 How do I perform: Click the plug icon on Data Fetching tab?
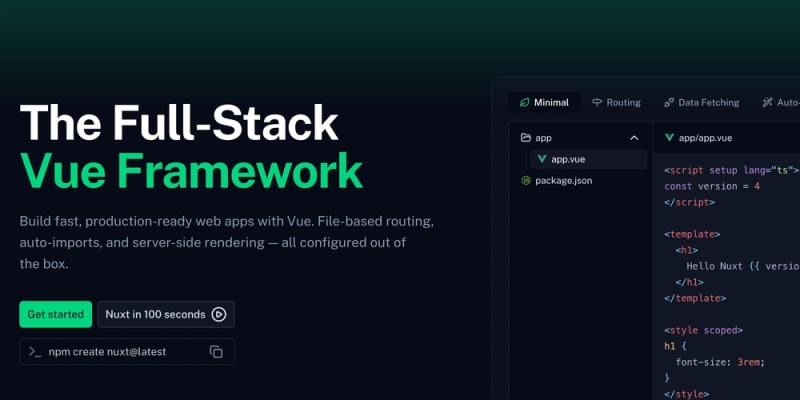[x=668, y=102]
